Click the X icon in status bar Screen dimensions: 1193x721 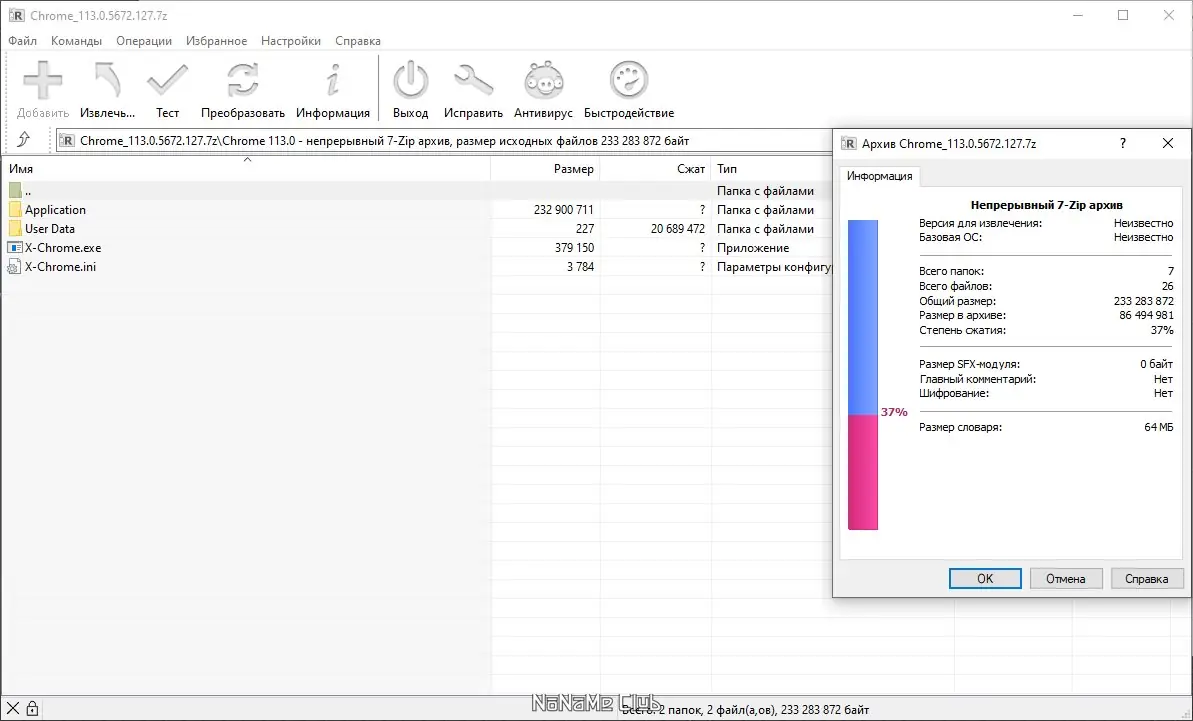[12, 708]
